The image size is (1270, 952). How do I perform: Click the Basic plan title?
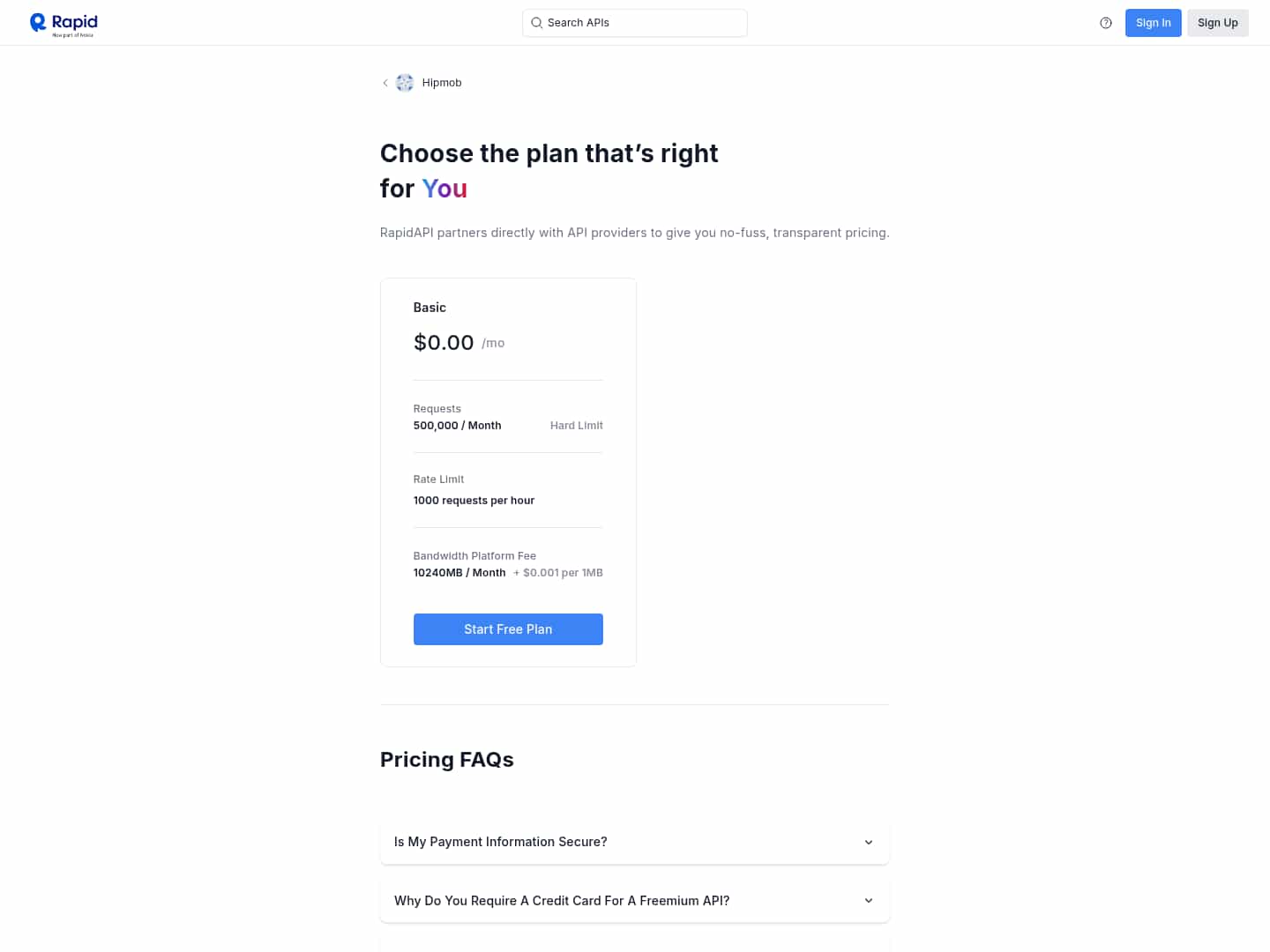(x=430, y=308)
